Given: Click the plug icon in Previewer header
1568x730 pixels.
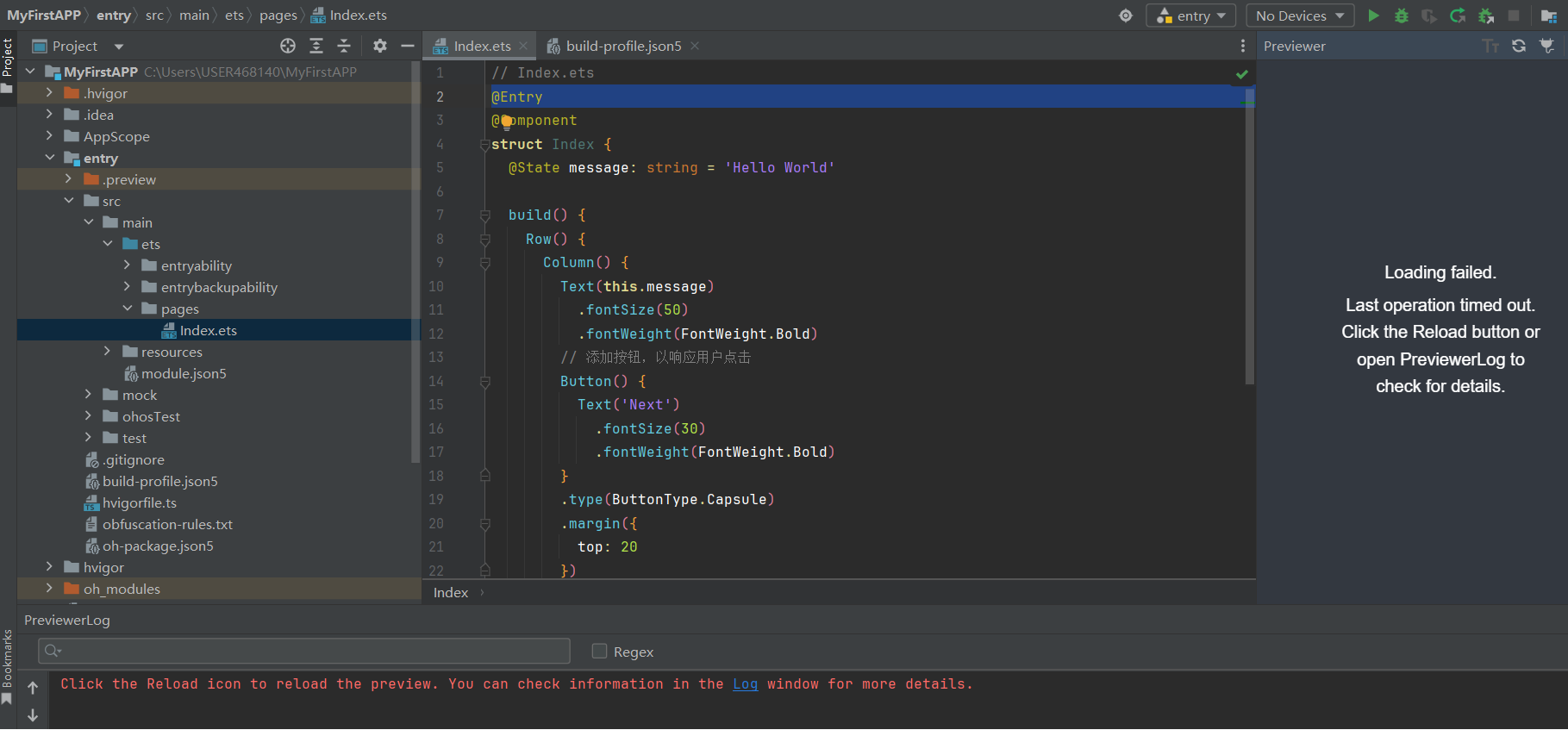Looking at the screenshot, I should 1547,46.
